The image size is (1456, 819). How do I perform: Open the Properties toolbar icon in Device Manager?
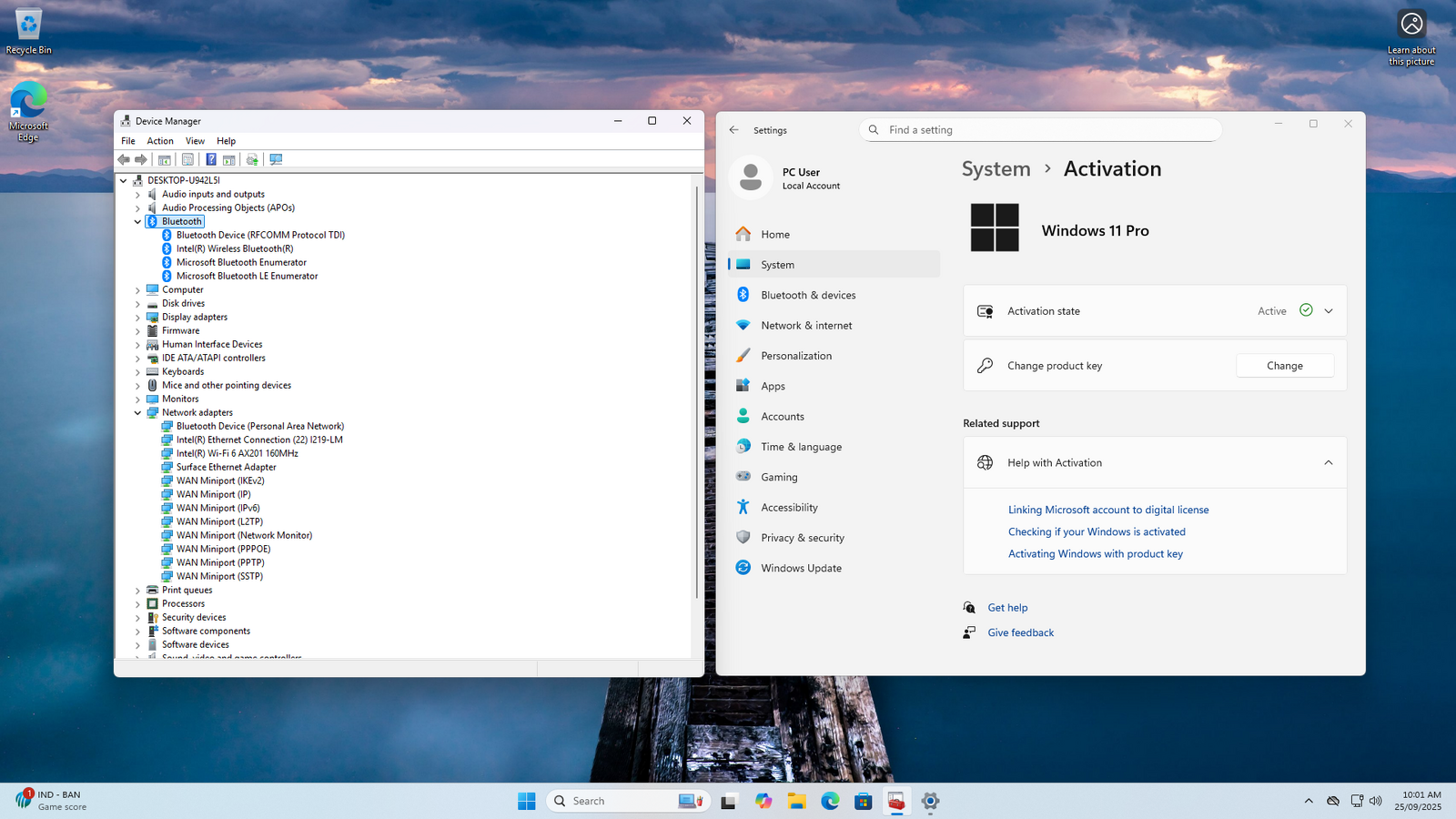187,159
